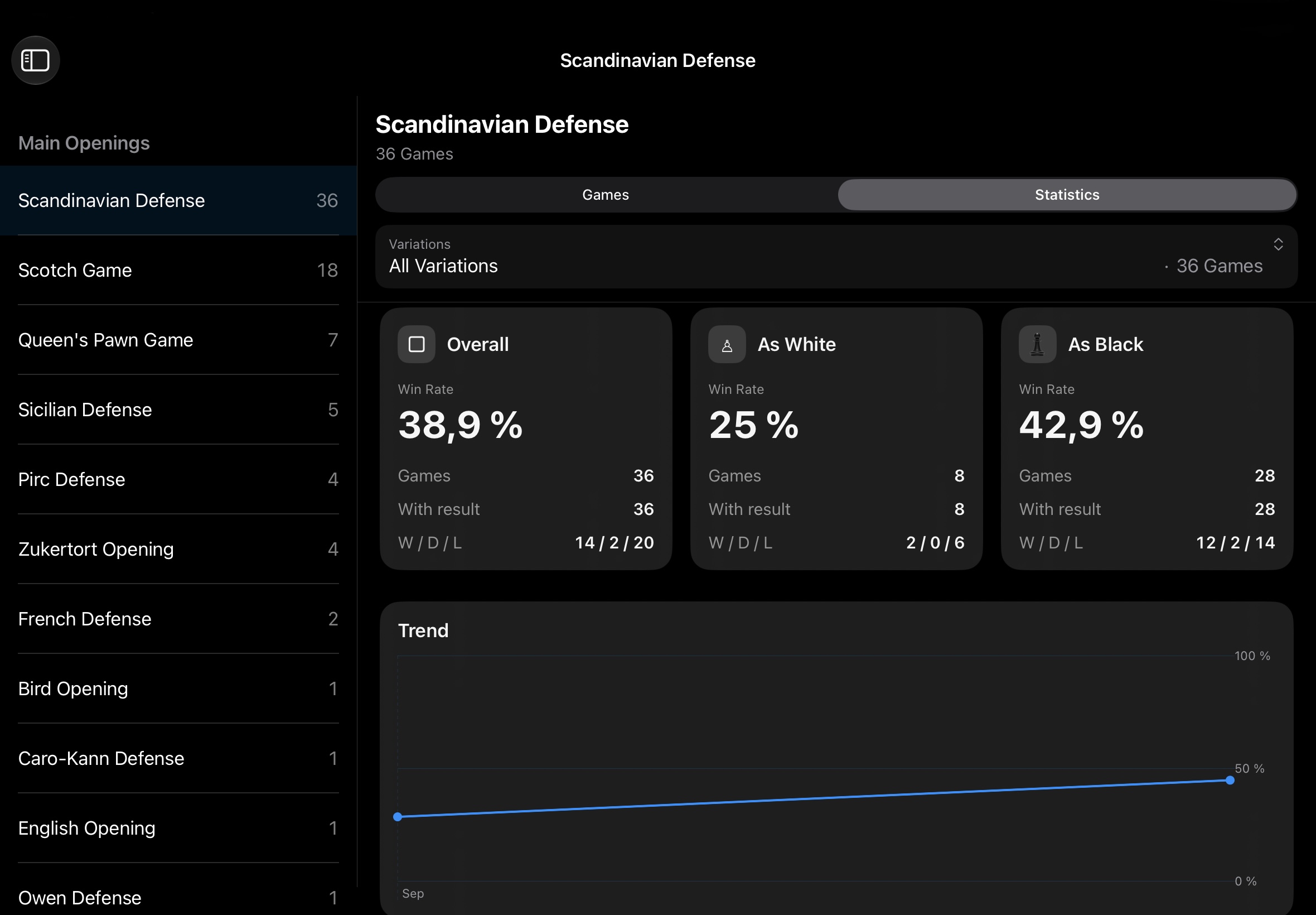Click the As White With result count 8

(x=960, y=509)
